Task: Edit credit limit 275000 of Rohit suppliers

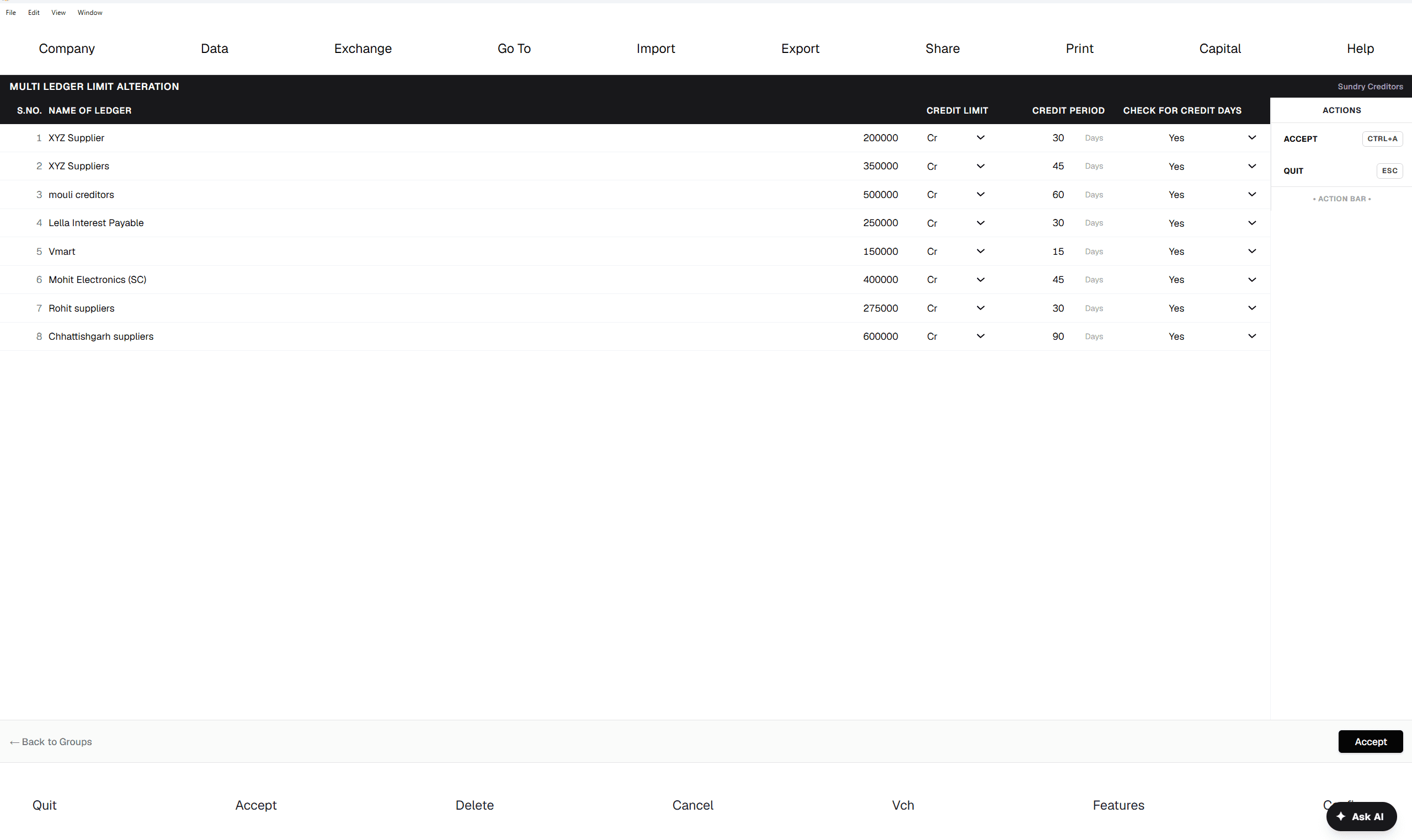Action: (x=881, y=308)
